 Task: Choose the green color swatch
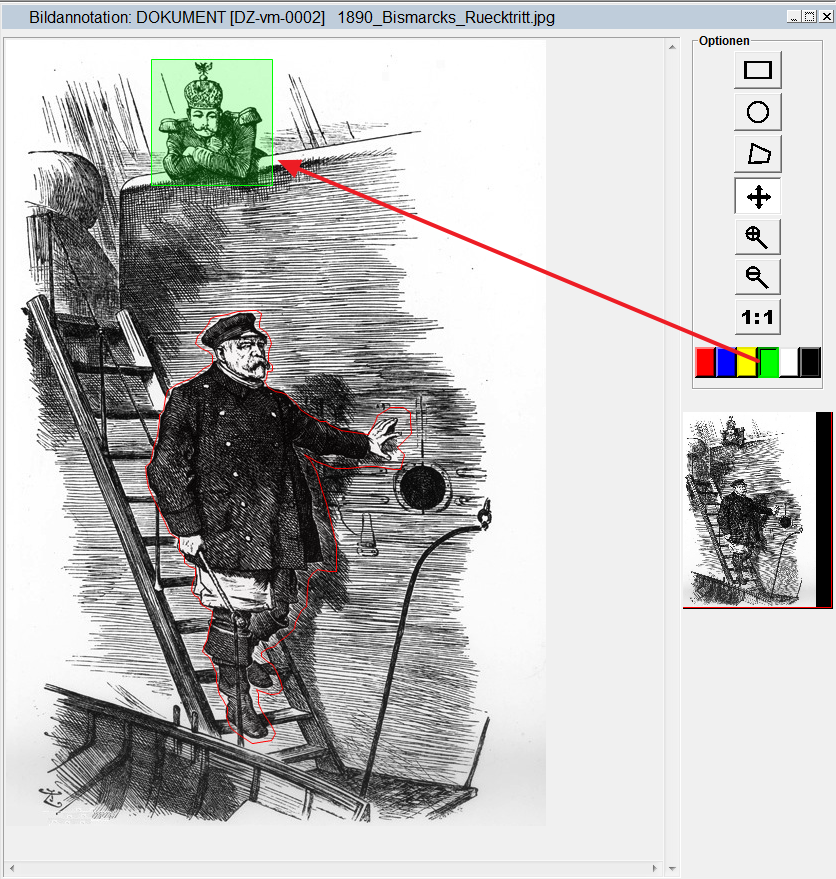[x=768, y=362]
